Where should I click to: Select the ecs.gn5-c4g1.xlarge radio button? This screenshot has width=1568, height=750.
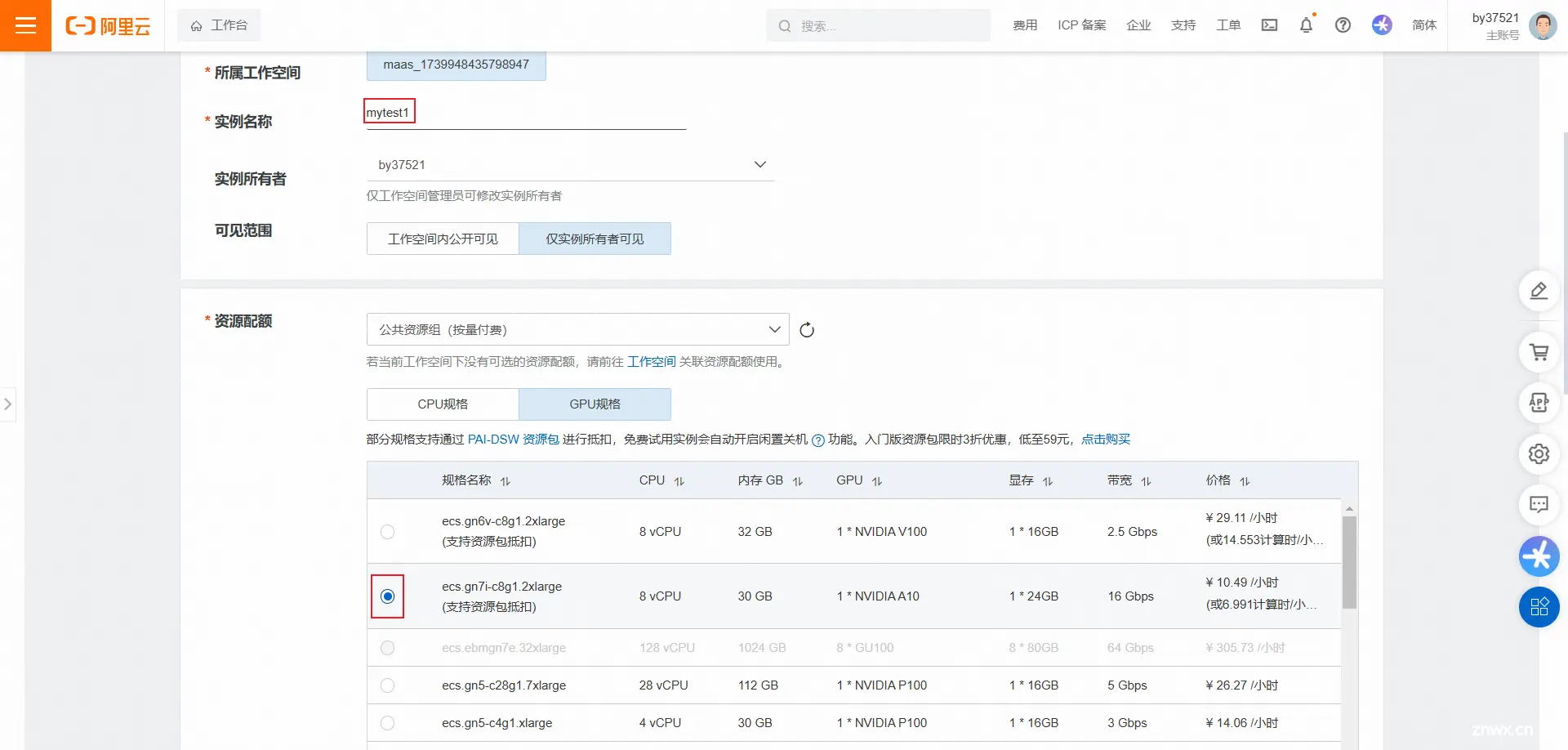pos(387,723)
